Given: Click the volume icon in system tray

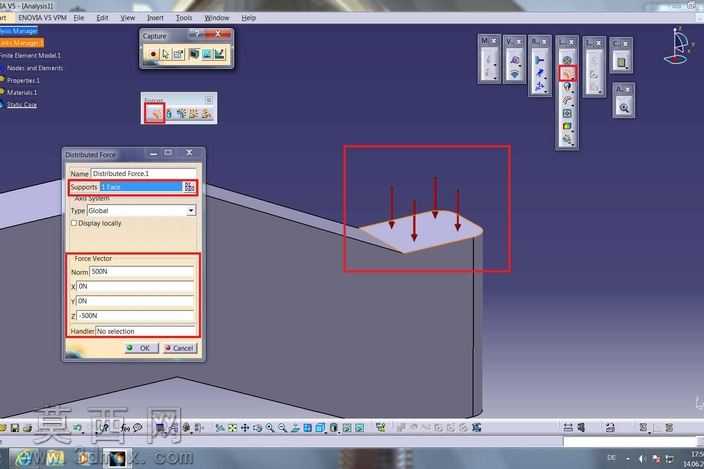Looking at the screenshot, I should tap(641, 458).
